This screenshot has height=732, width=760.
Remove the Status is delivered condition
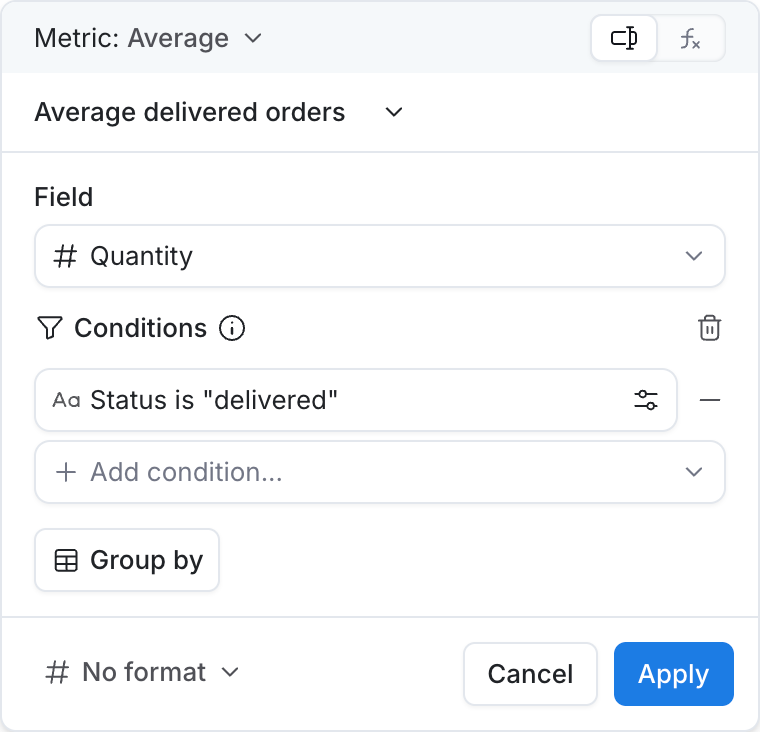click(x=710, y=400)
